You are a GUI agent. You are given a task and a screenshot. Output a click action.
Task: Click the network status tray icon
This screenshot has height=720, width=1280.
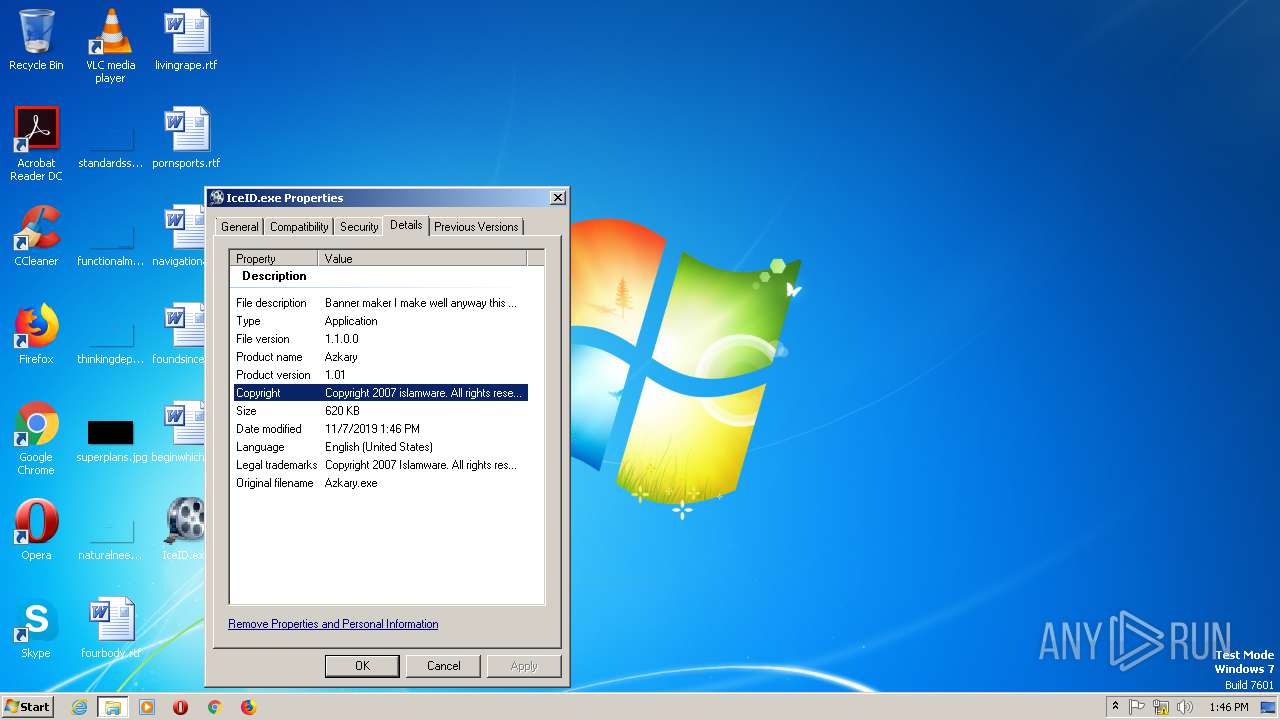[x=1161, y=707]
